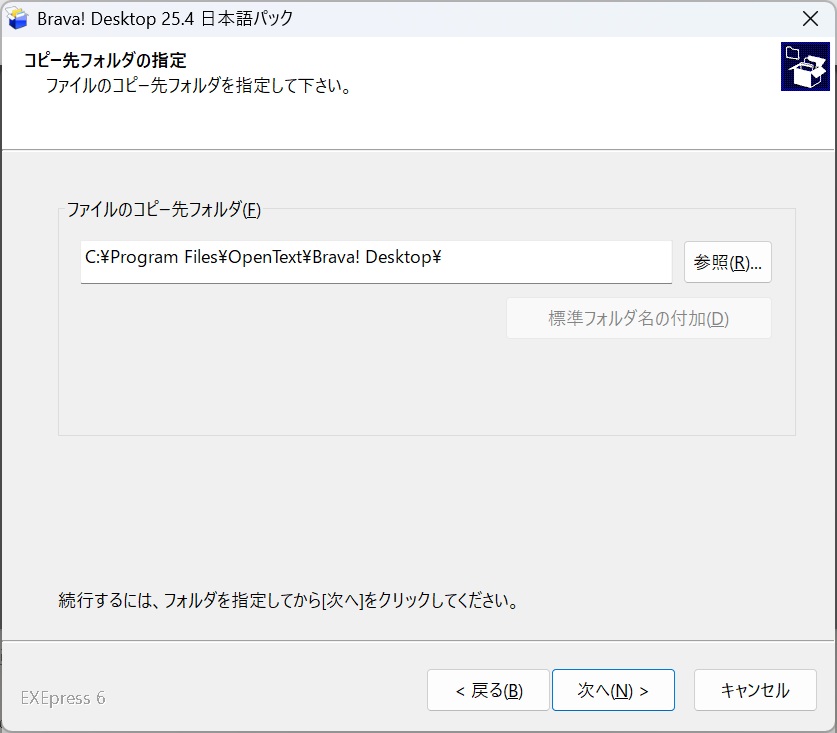Click the 標準フォルダ名の付加(D) button
Screen dimensions: 837x733
pyautogui.click(x=638, y=318)
